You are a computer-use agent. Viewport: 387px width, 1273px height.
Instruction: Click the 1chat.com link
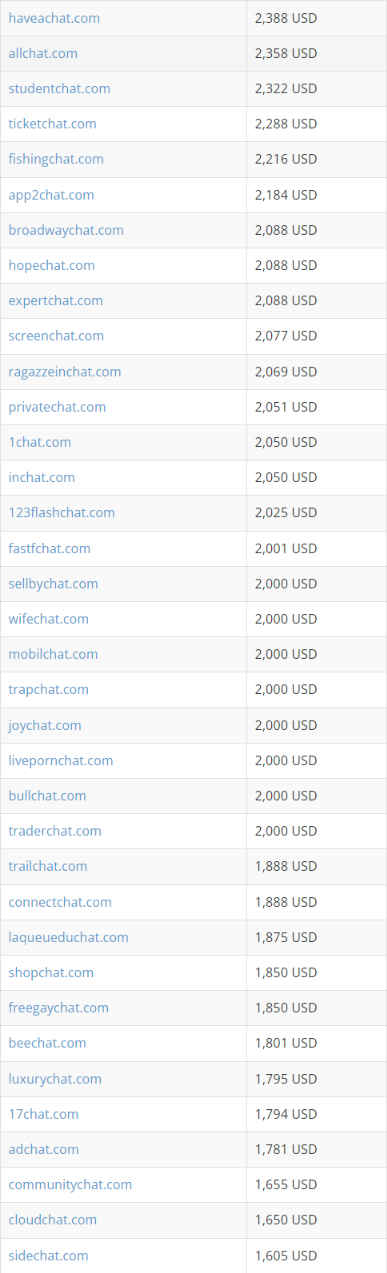point(40,442)
